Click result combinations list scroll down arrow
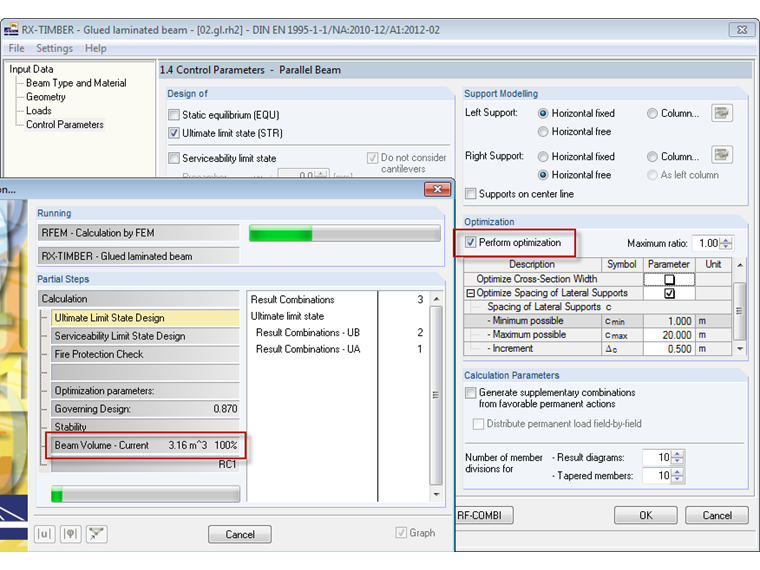 pos(436,494)
